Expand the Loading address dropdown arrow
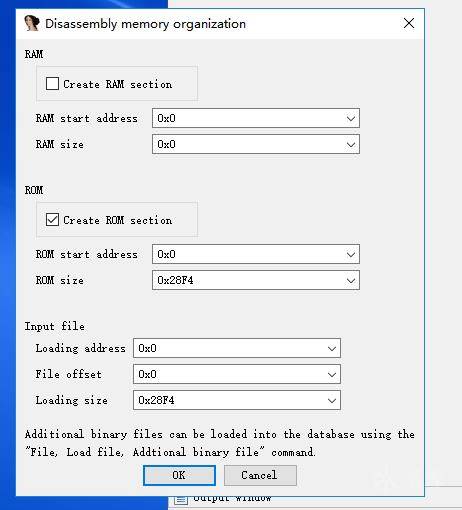 pos(332,348)
